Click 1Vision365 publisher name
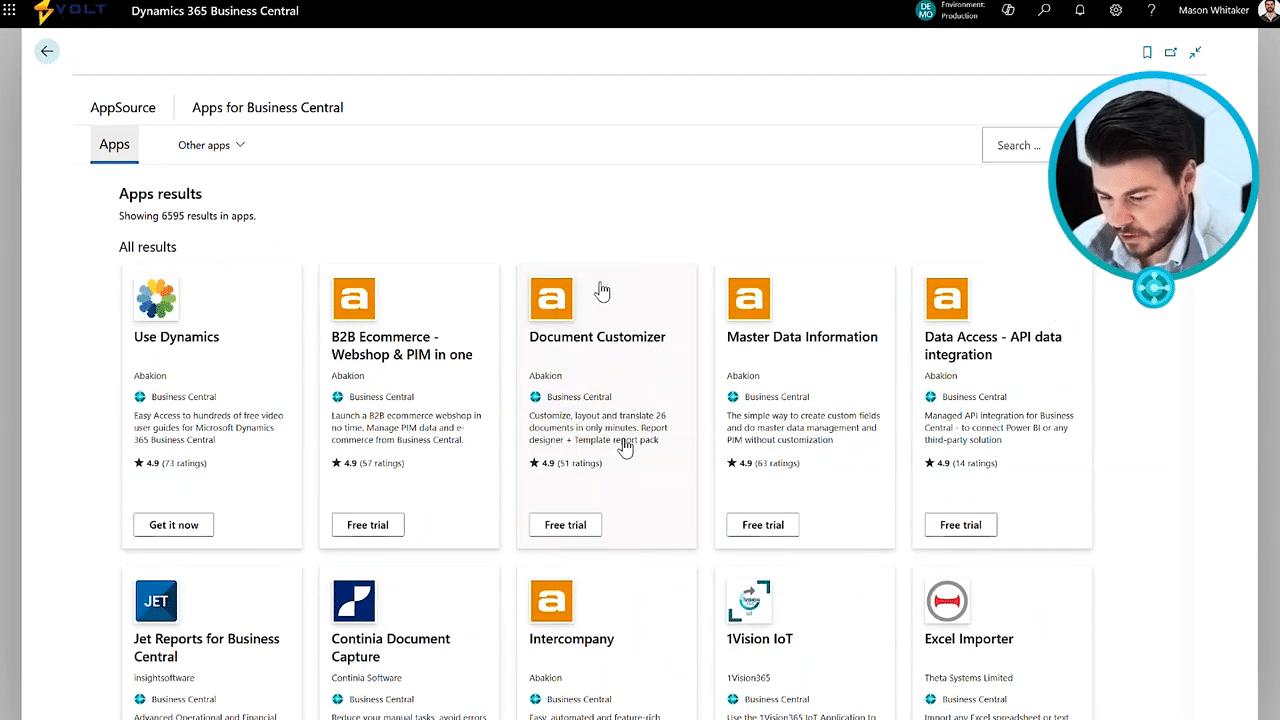The width and height of the screenshot is (1280, 720). coord(749,678)
